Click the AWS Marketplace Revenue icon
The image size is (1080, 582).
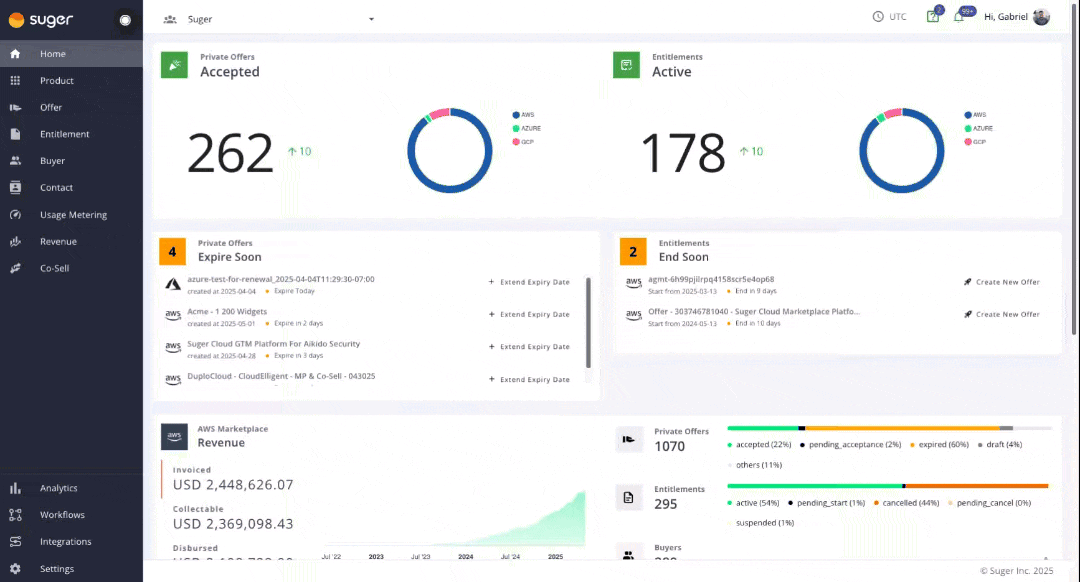point(174,436)
